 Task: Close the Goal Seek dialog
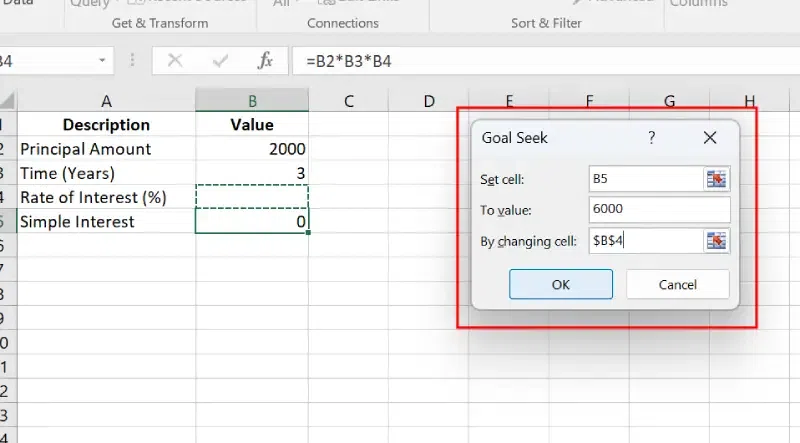(710, 137)
